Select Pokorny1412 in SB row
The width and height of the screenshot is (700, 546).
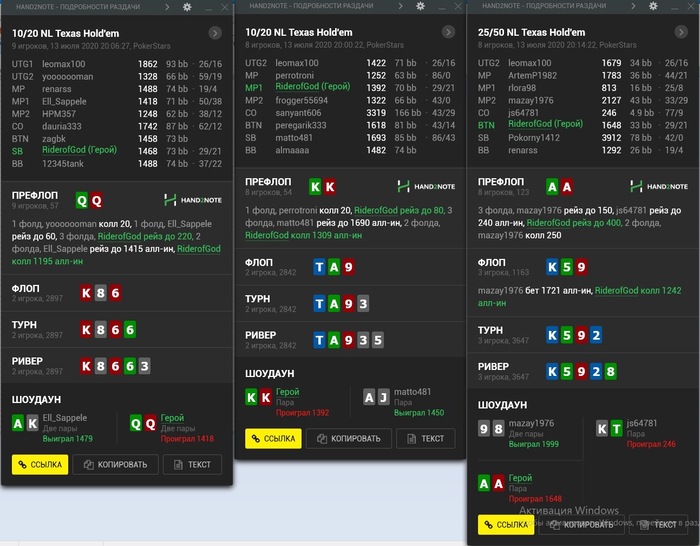[534, 138]
